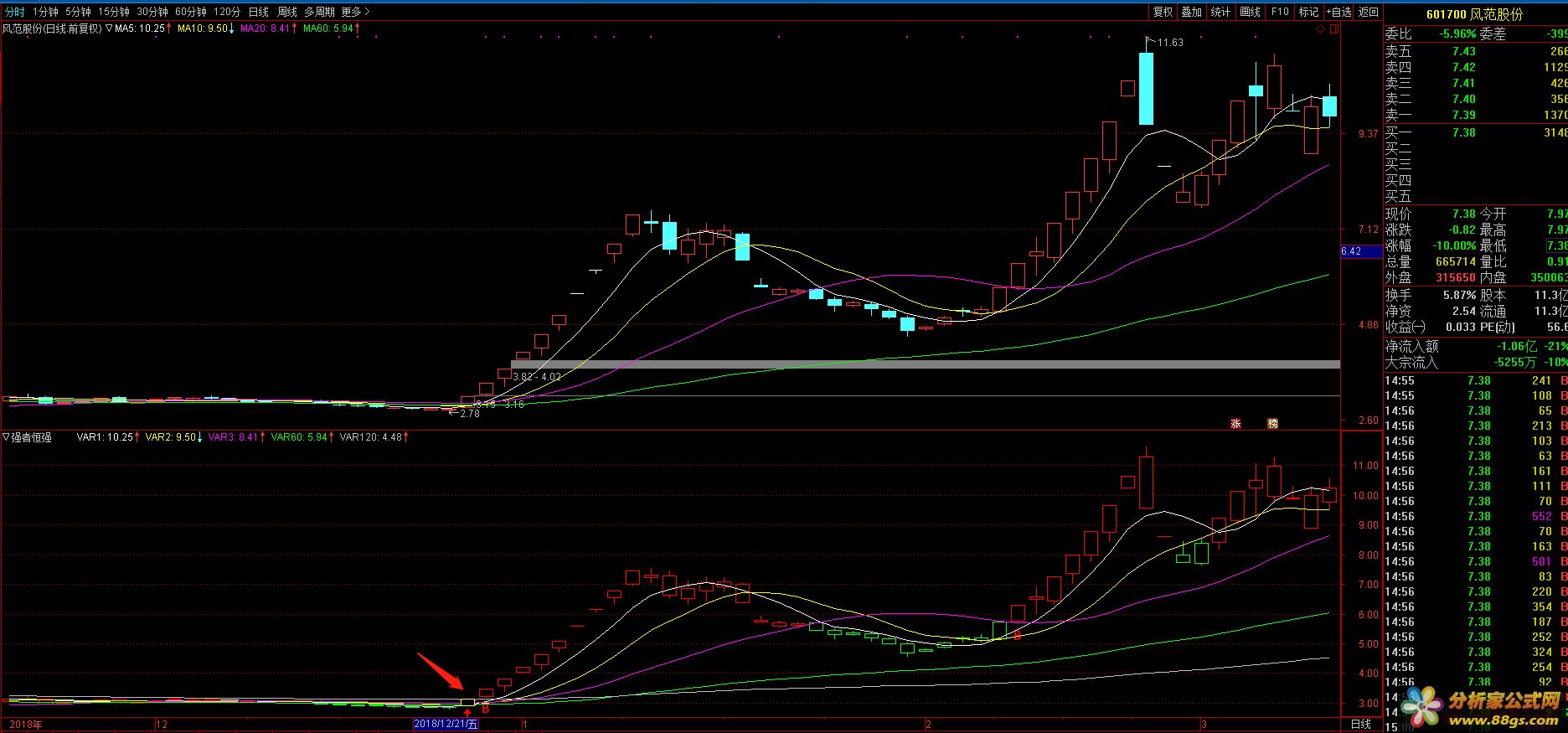Click the 卖一 7.39 order row
This screenshot has width=1568, height=733.
pyautogui.click(x=1476, y=115)
